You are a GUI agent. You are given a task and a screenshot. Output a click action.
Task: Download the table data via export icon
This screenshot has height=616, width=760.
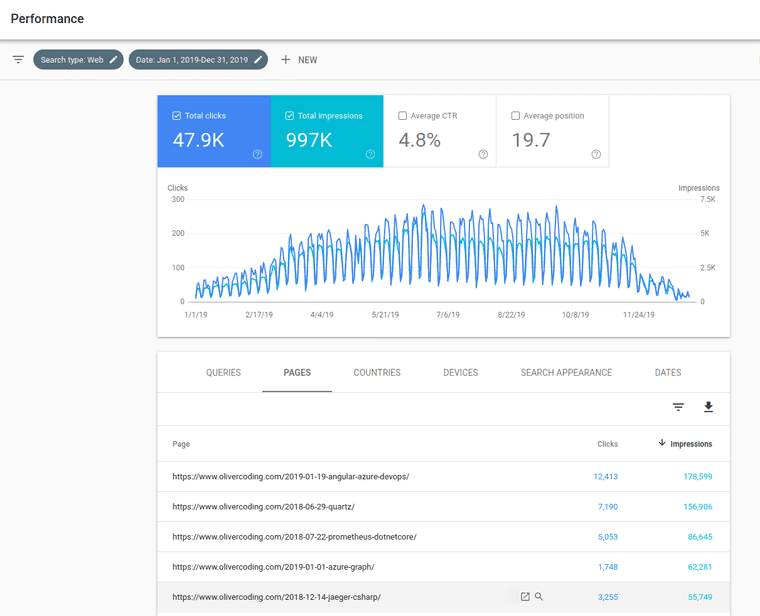(709, 407)
